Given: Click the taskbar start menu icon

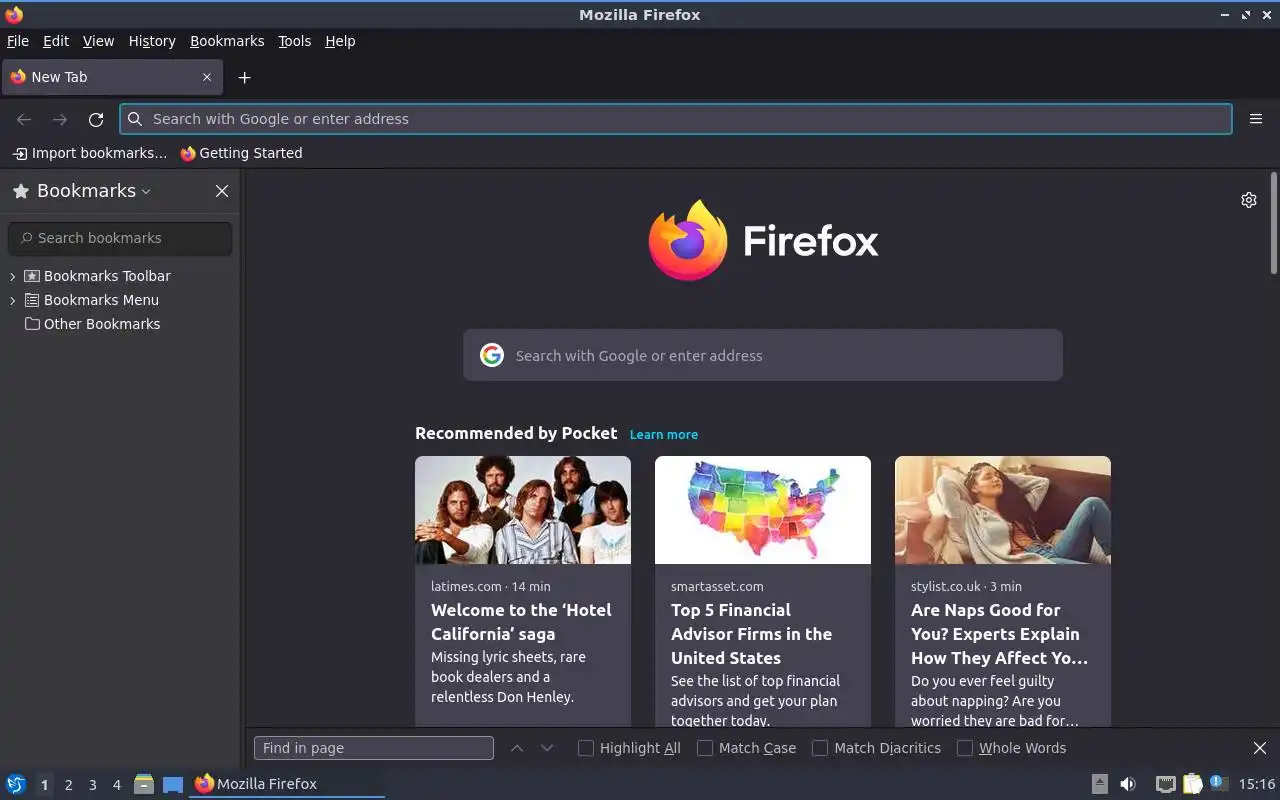Looking at the screenshot, I should [16, 784].
